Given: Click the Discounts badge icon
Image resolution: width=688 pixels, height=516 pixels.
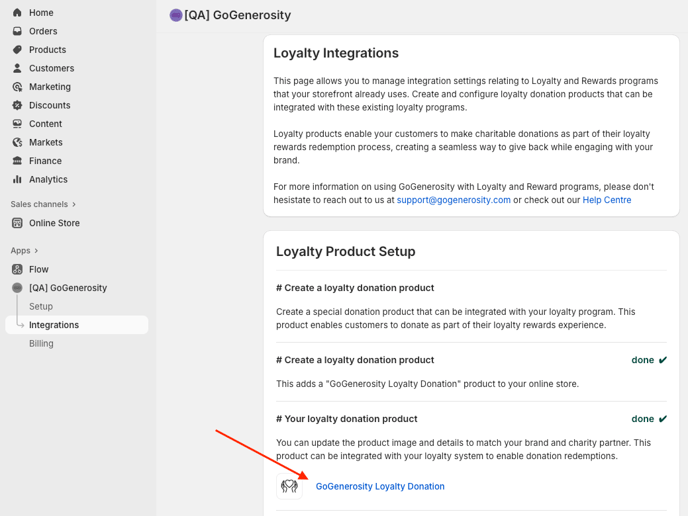Looking at the screenshot, I should [17, 105].
